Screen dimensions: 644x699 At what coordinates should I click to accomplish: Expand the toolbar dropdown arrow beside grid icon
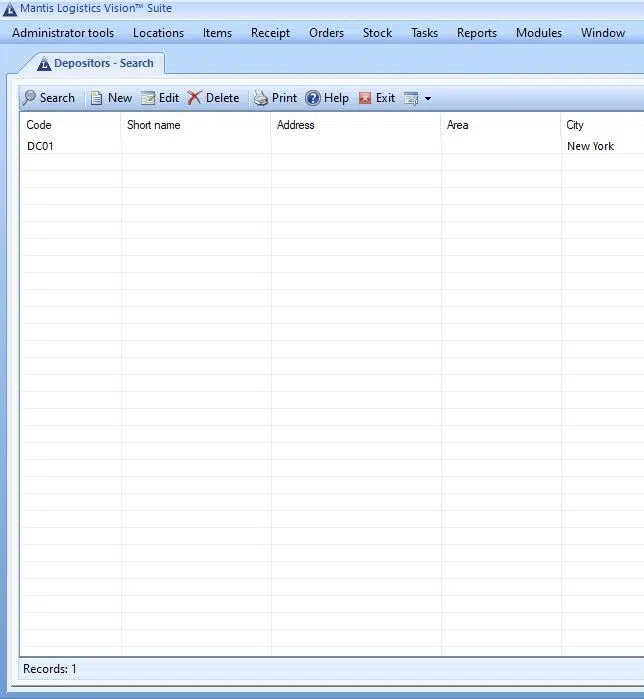click(x=428, y=98)
